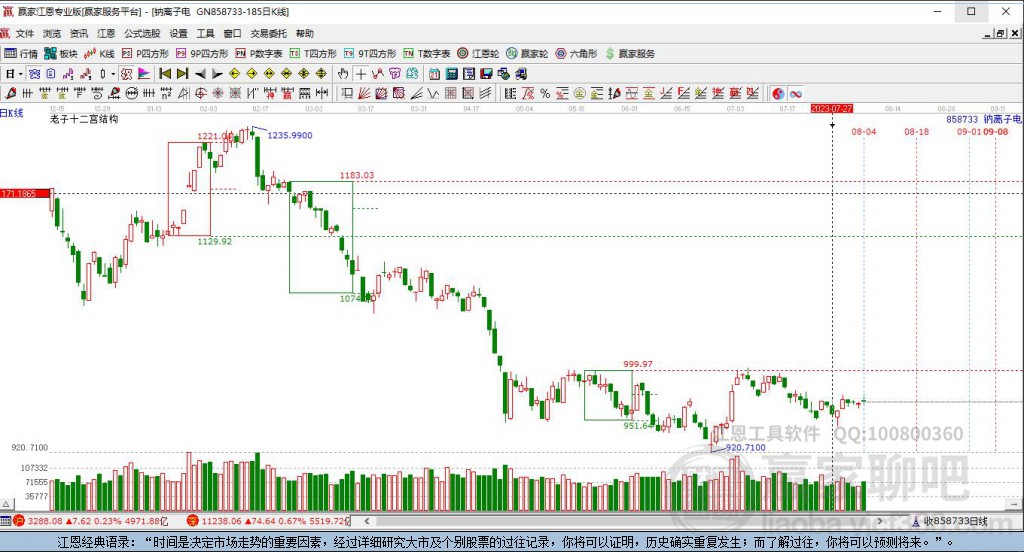This screenshot has height=552, width=1024.
Task: Click the 2023-07-27 date marker
Action: click(831, 108)
